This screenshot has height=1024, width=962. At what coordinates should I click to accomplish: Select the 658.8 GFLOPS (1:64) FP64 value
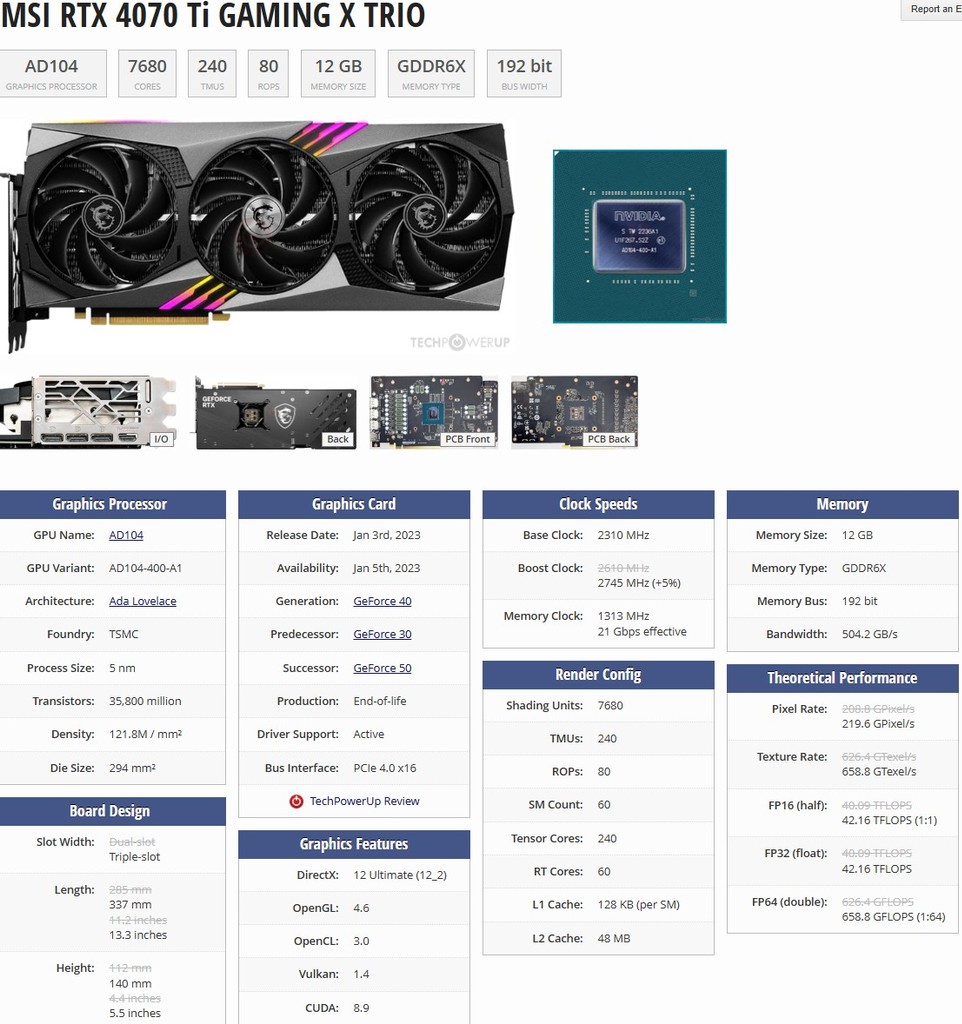click(893, 917)
